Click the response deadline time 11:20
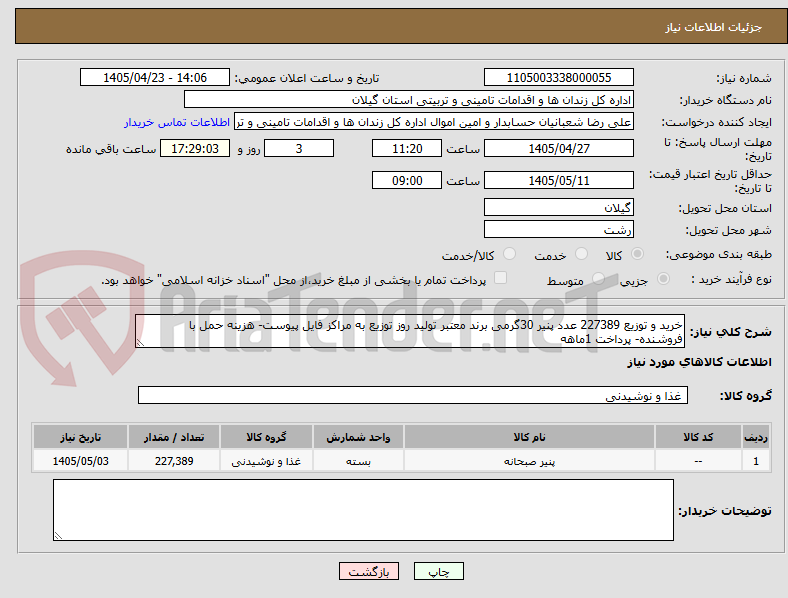The image size is (788, 598). coord(407,148)
